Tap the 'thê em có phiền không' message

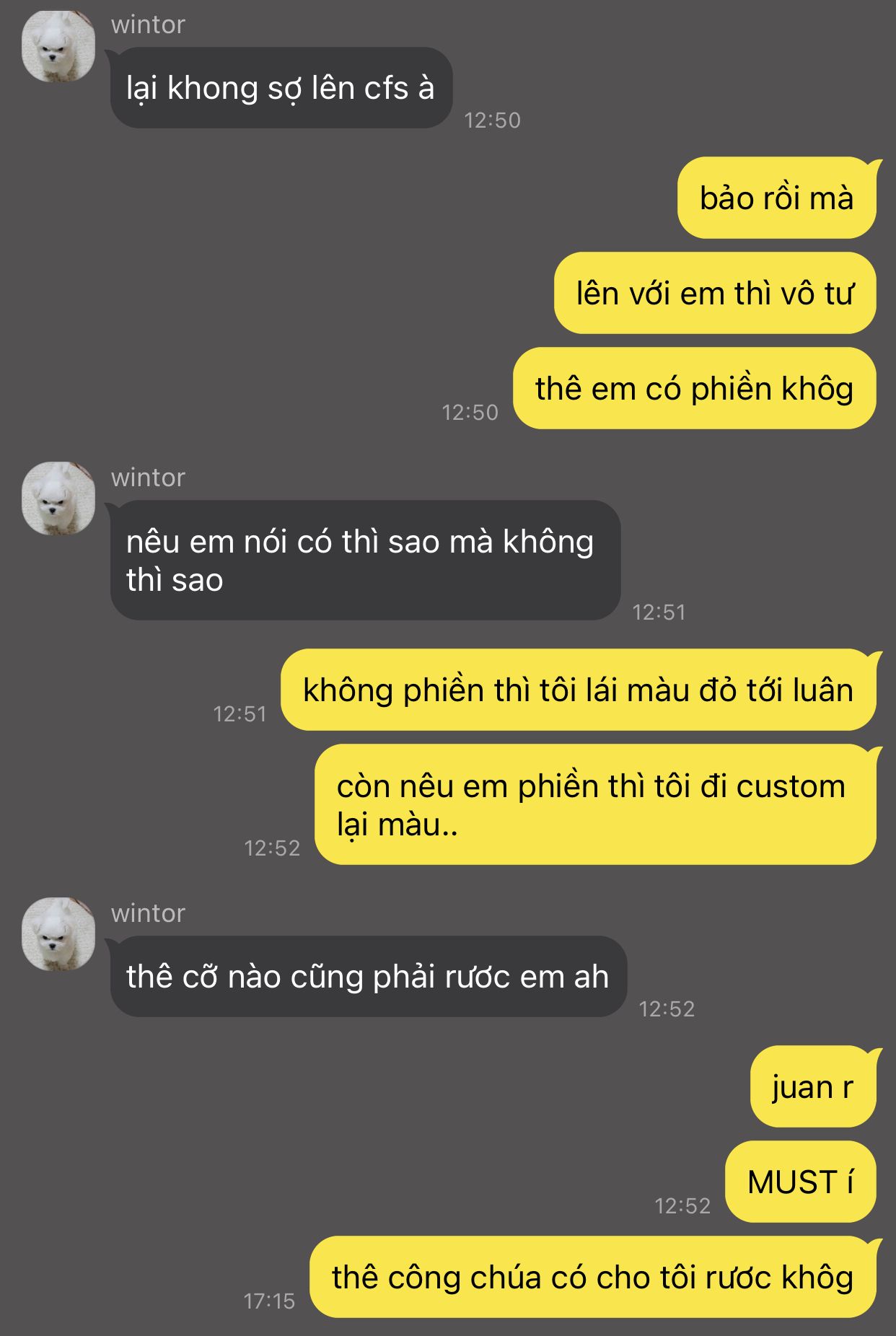point(694,388)
